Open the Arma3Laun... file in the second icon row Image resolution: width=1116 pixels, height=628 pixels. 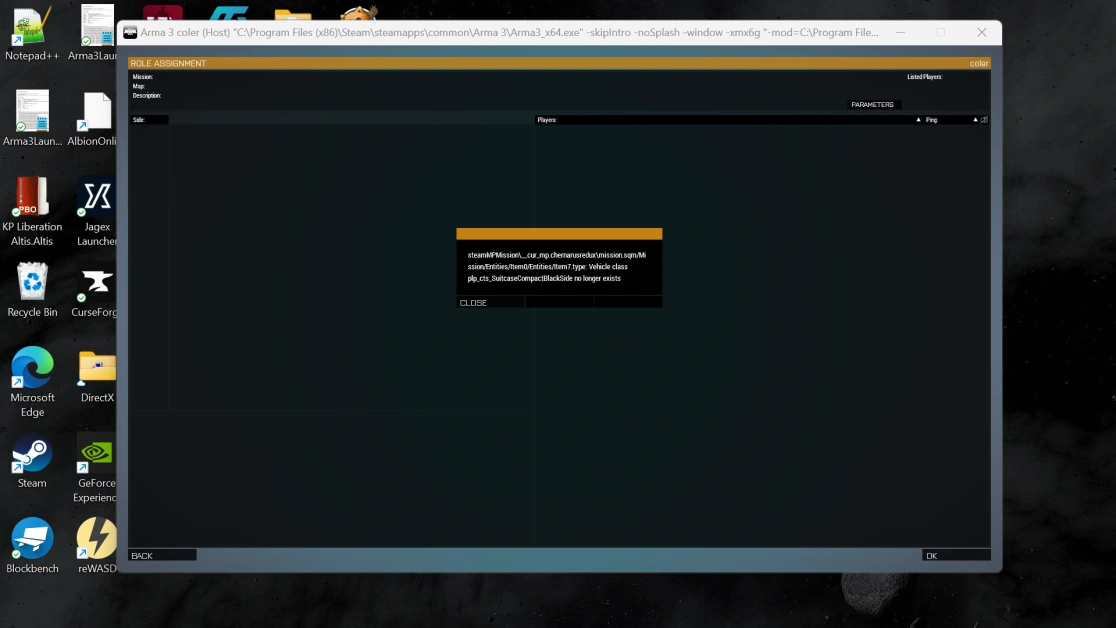coord(32,119)
